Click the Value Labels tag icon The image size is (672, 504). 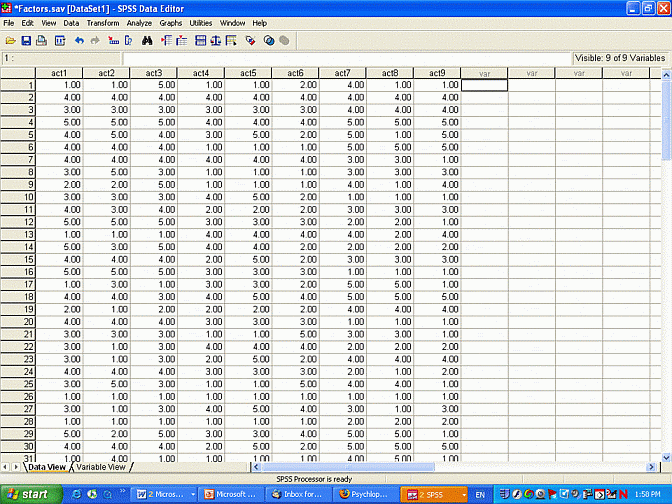[x=250, y=40]
